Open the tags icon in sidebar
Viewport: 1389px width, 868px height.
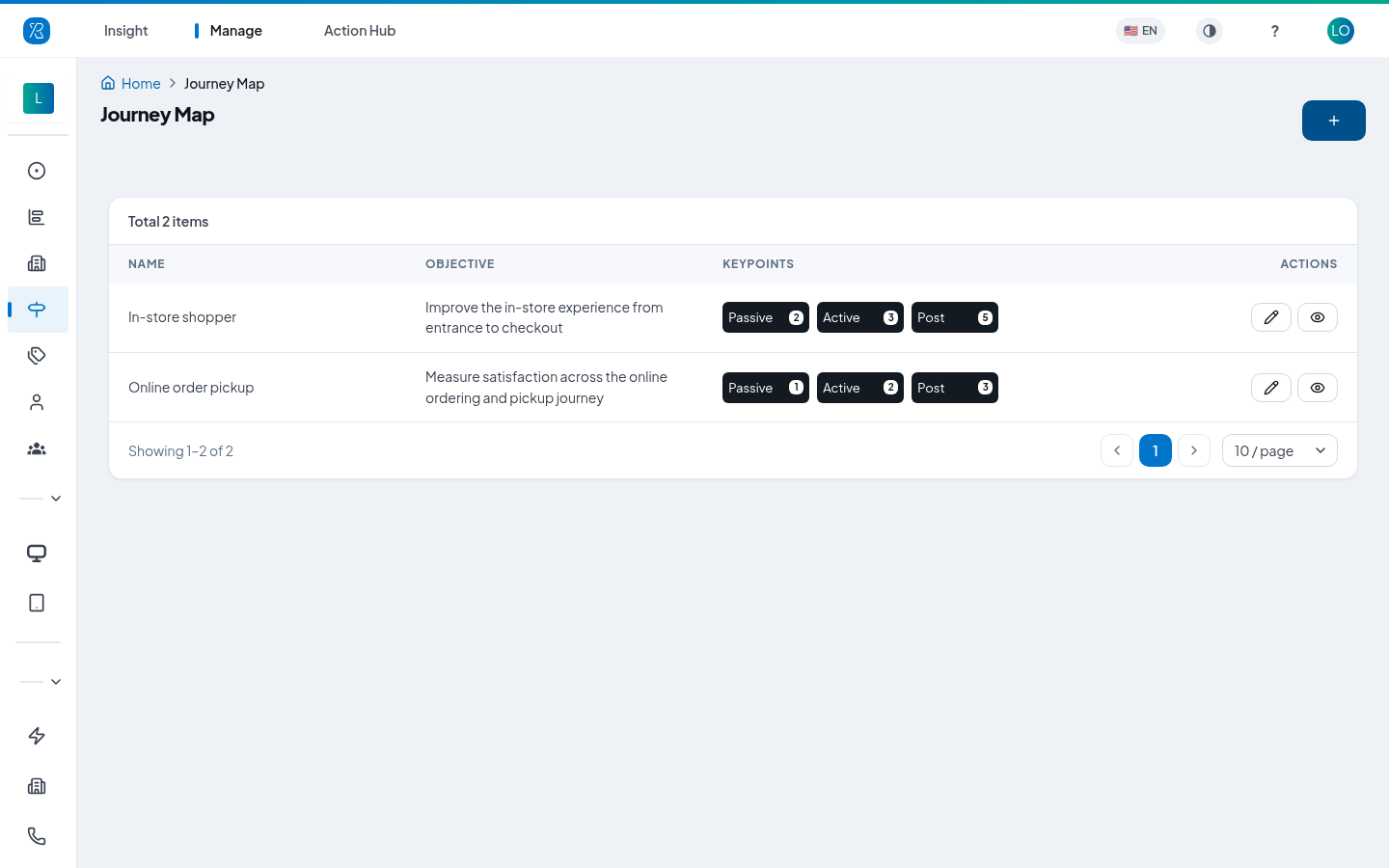(37, 356)
